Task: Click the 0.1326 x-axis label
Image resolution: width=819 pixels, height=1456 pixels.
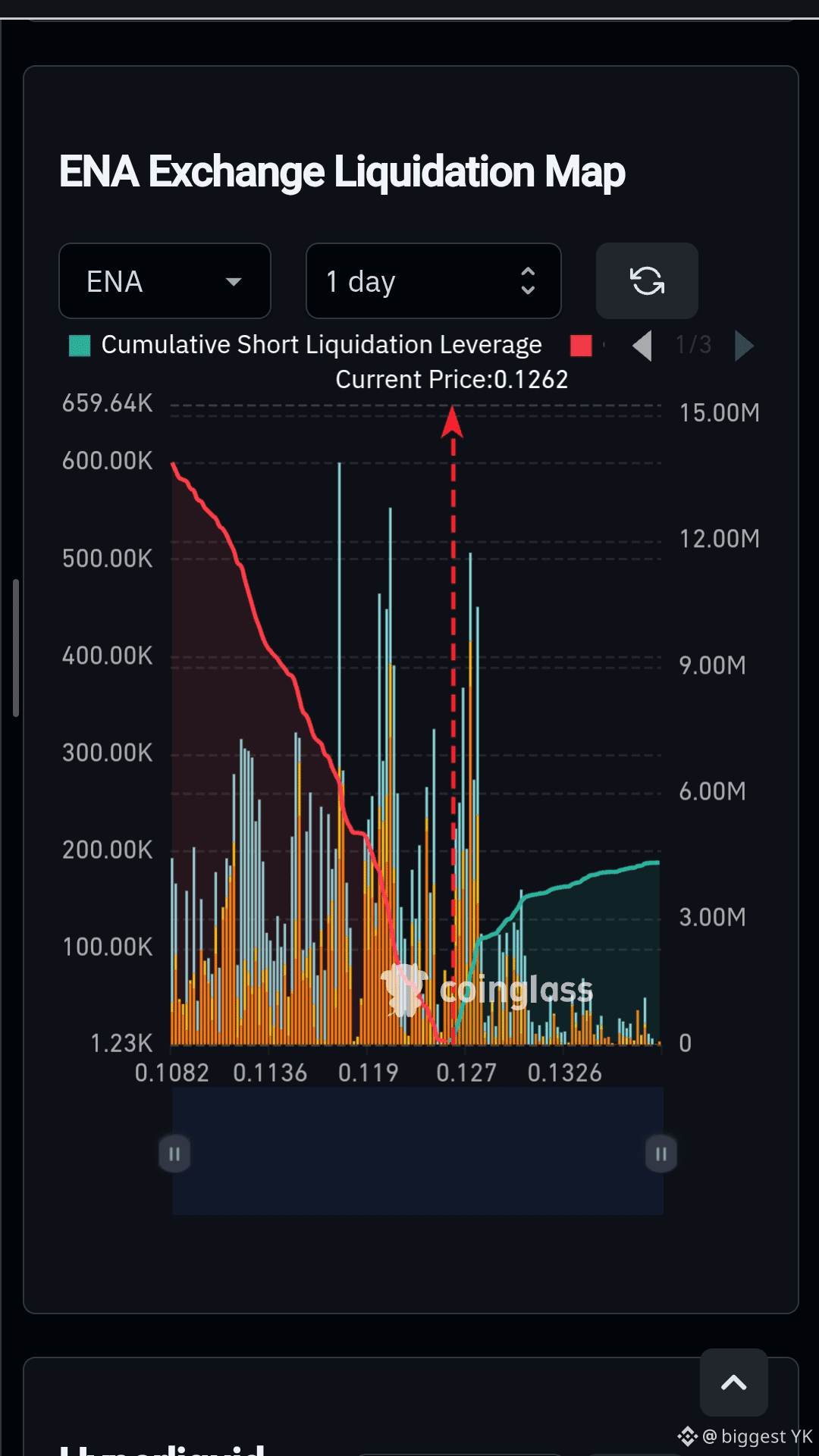Action: click(x=565, y=1072)
